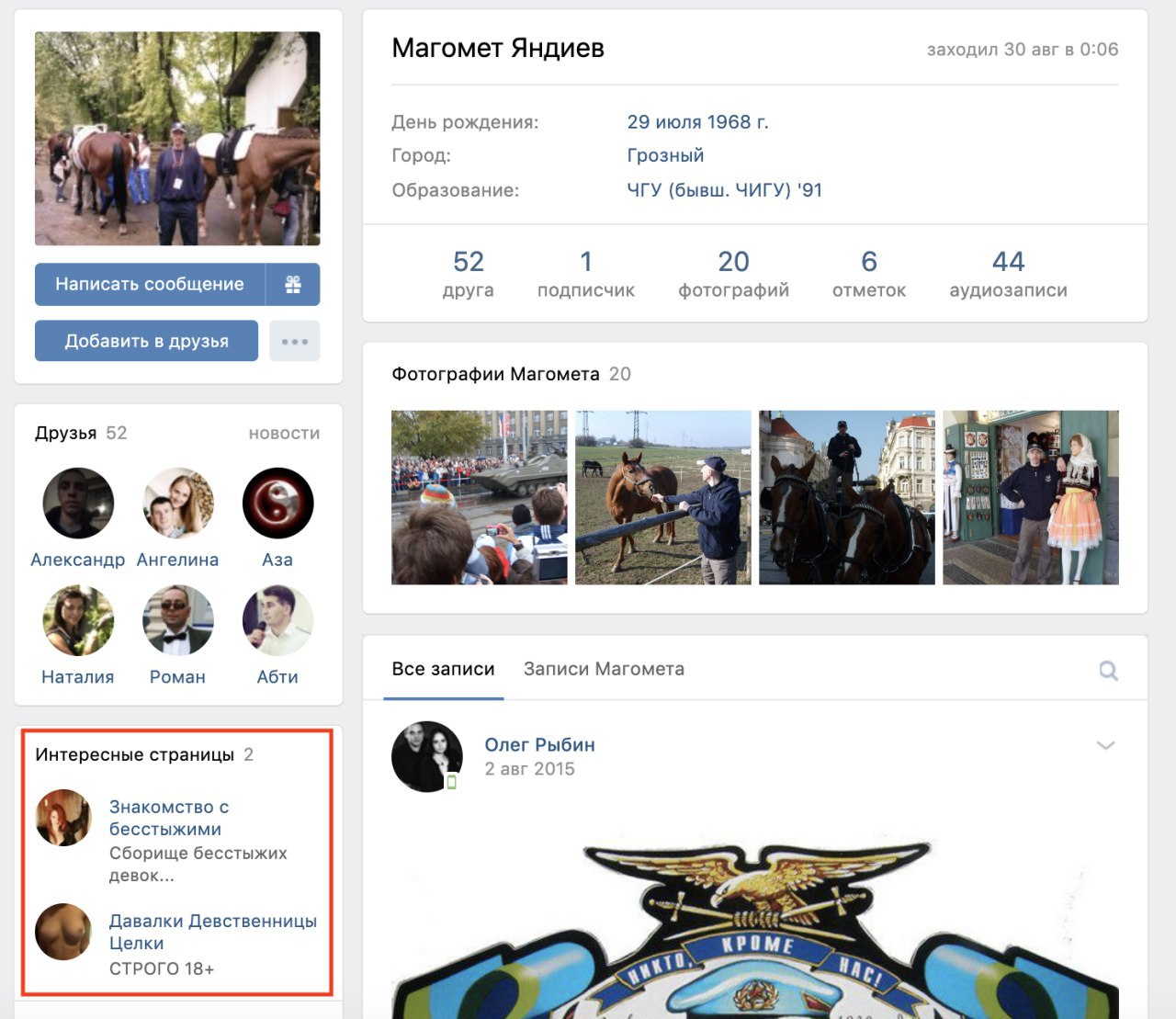The height and width of the screenshot is (1019, 1176).
Task: Open the 52 друга counter
Action: click(x=469, y=274)
